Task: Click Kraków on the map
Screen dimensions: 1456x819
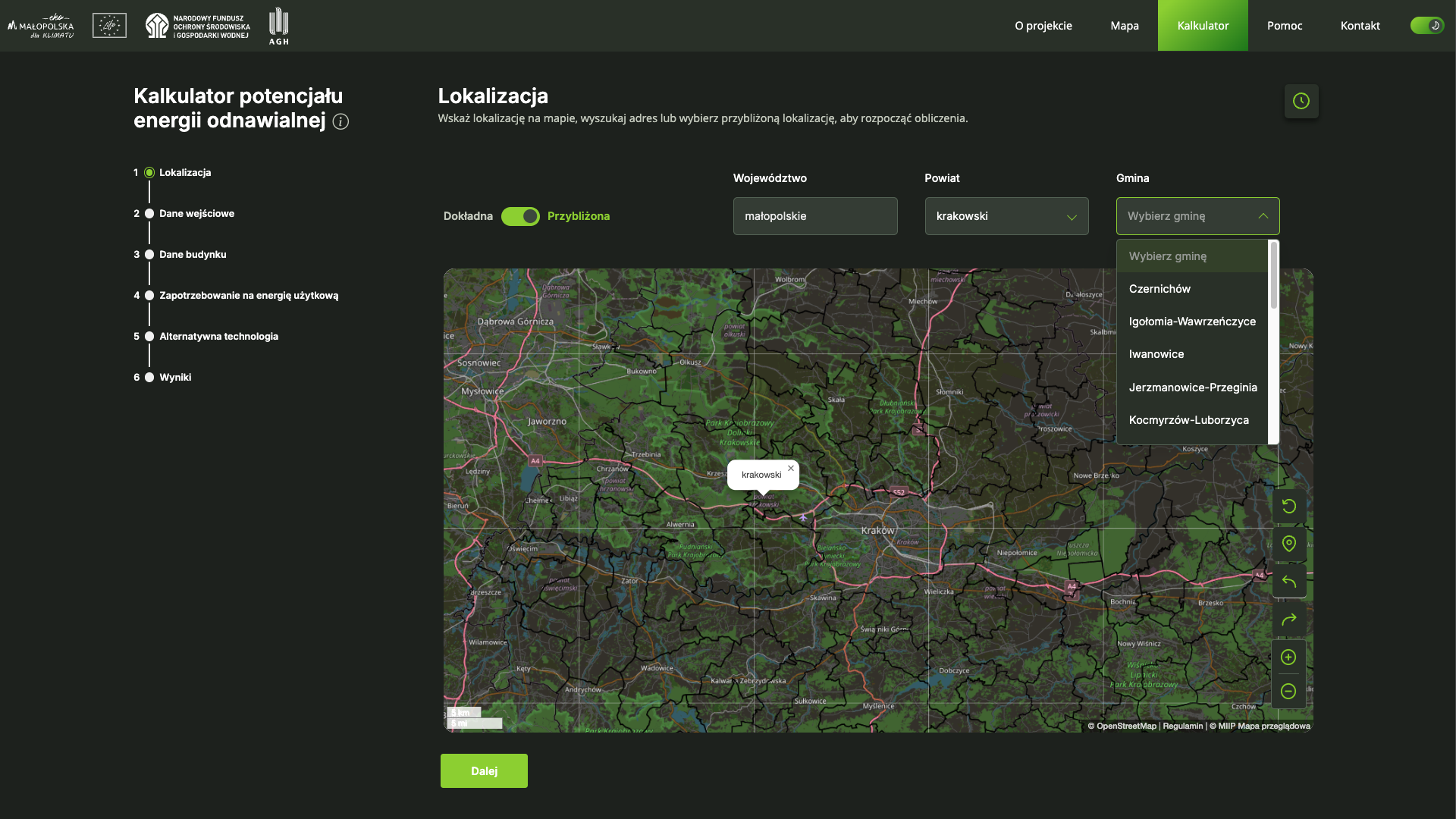Action: 878,531
